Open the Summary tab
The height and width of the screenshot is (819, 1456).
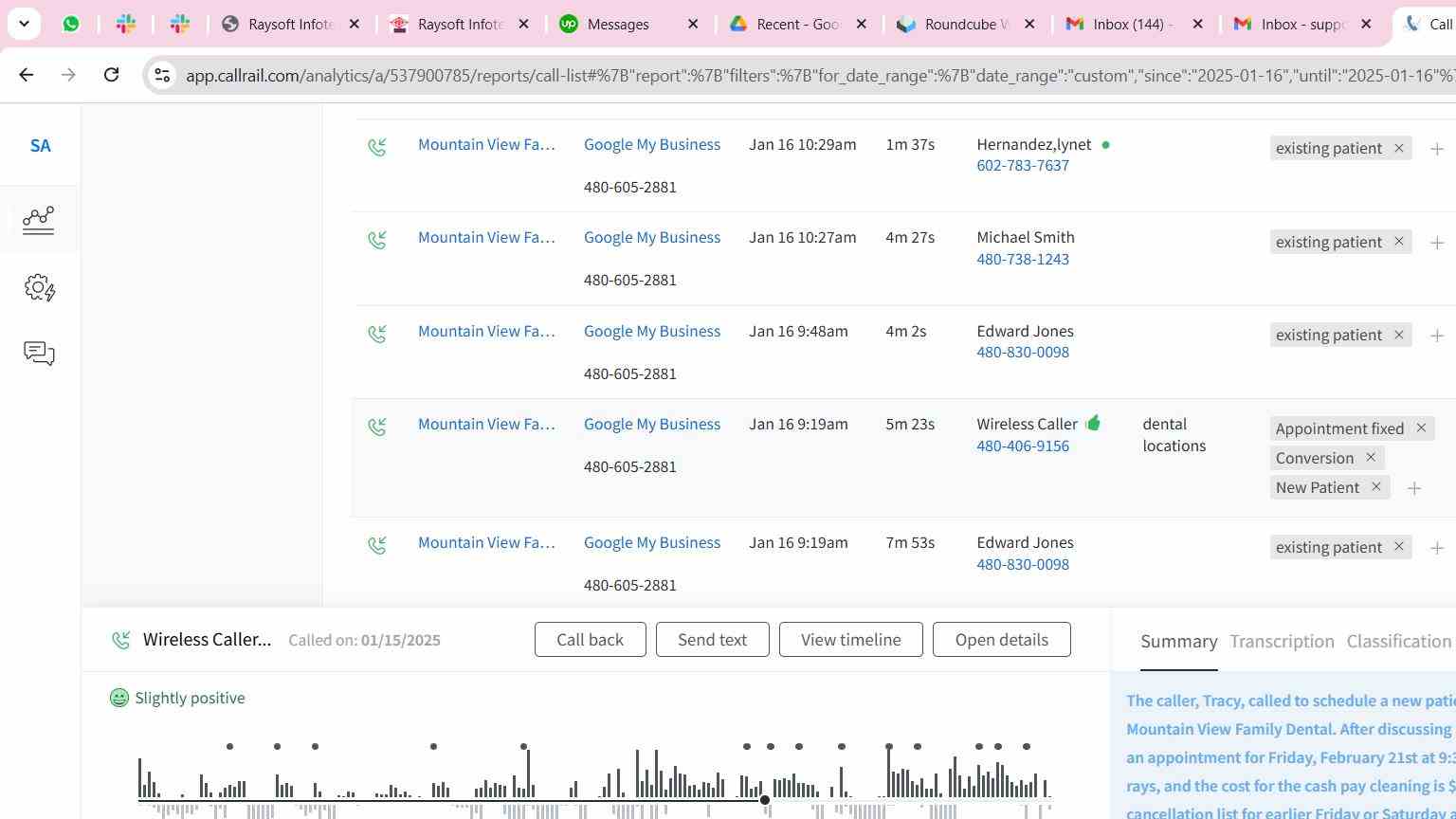1178,642
